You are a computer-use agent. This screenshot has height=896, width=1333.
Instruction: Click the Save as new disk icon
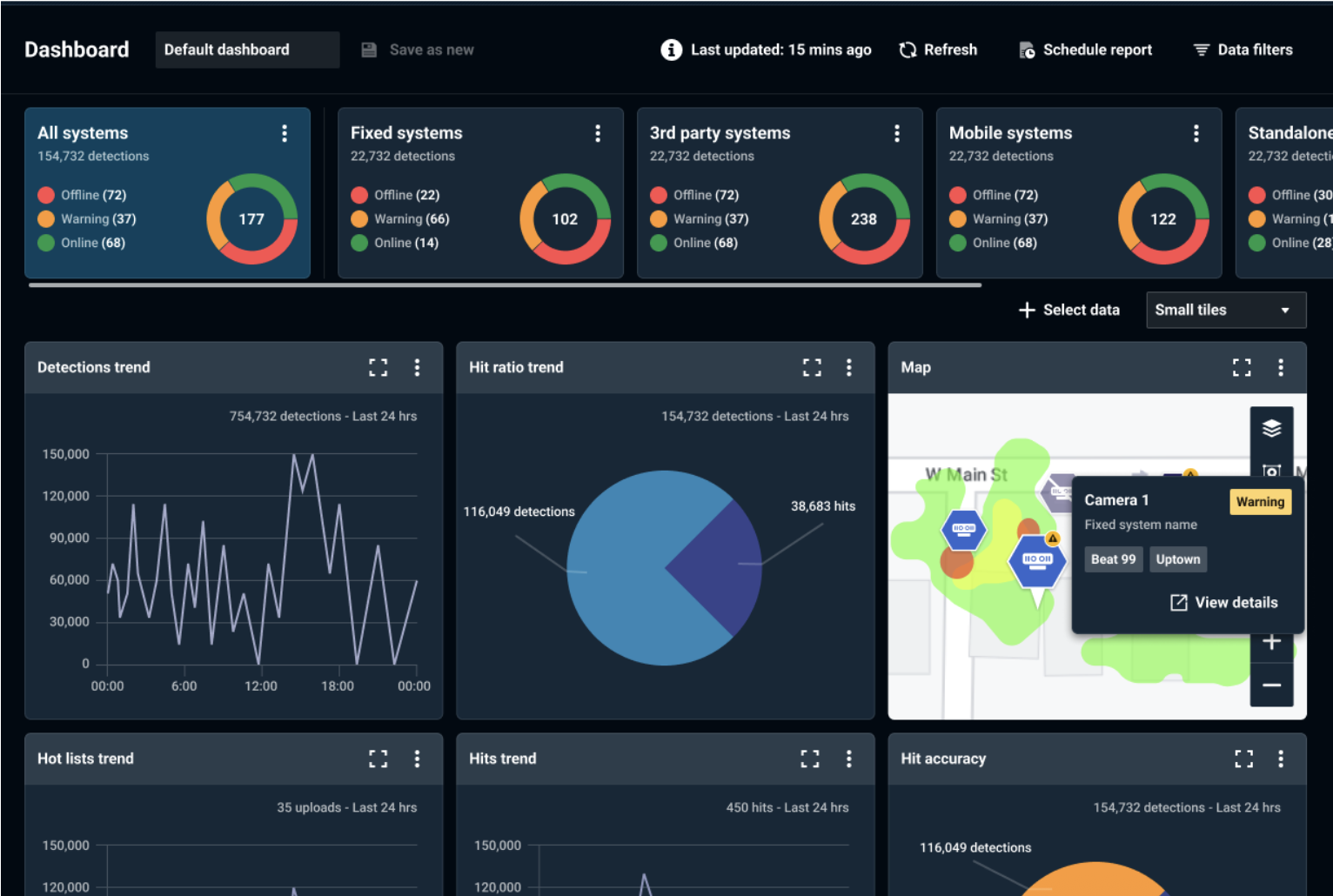pyautogui.click(x=369, y=50)
